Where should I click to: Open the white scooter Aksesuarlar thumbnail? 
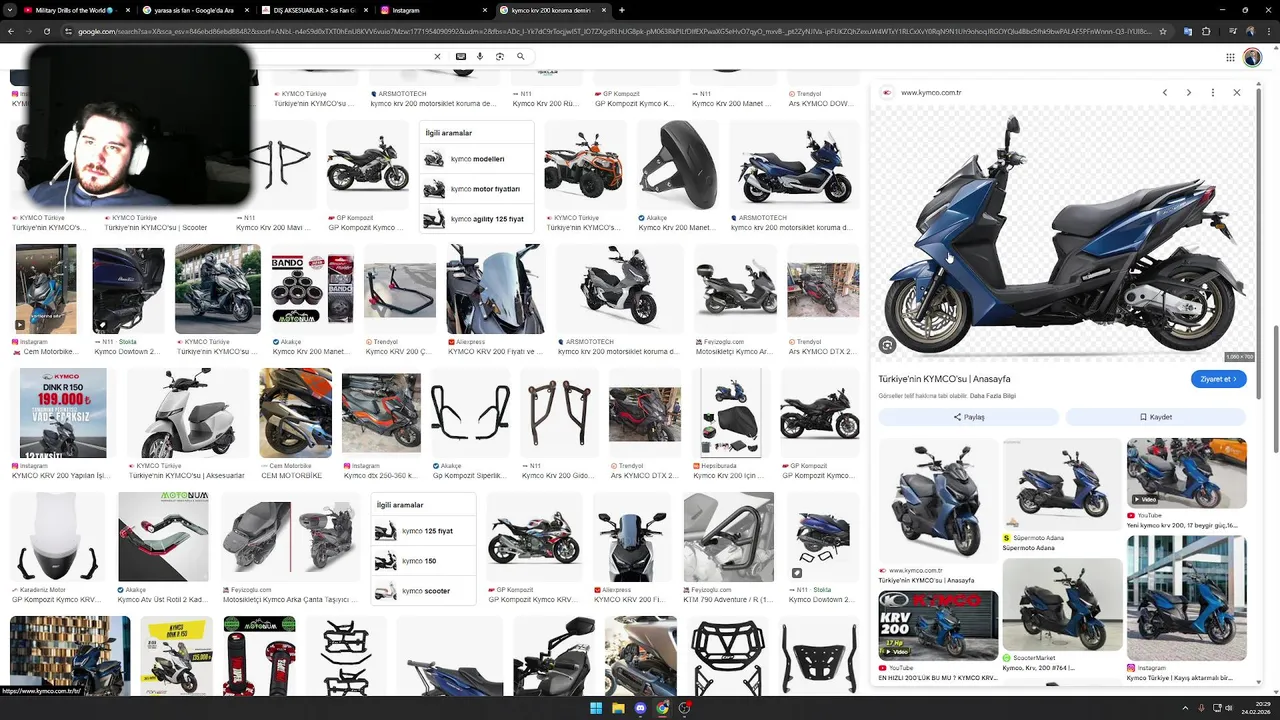click(x=186, y=413)
